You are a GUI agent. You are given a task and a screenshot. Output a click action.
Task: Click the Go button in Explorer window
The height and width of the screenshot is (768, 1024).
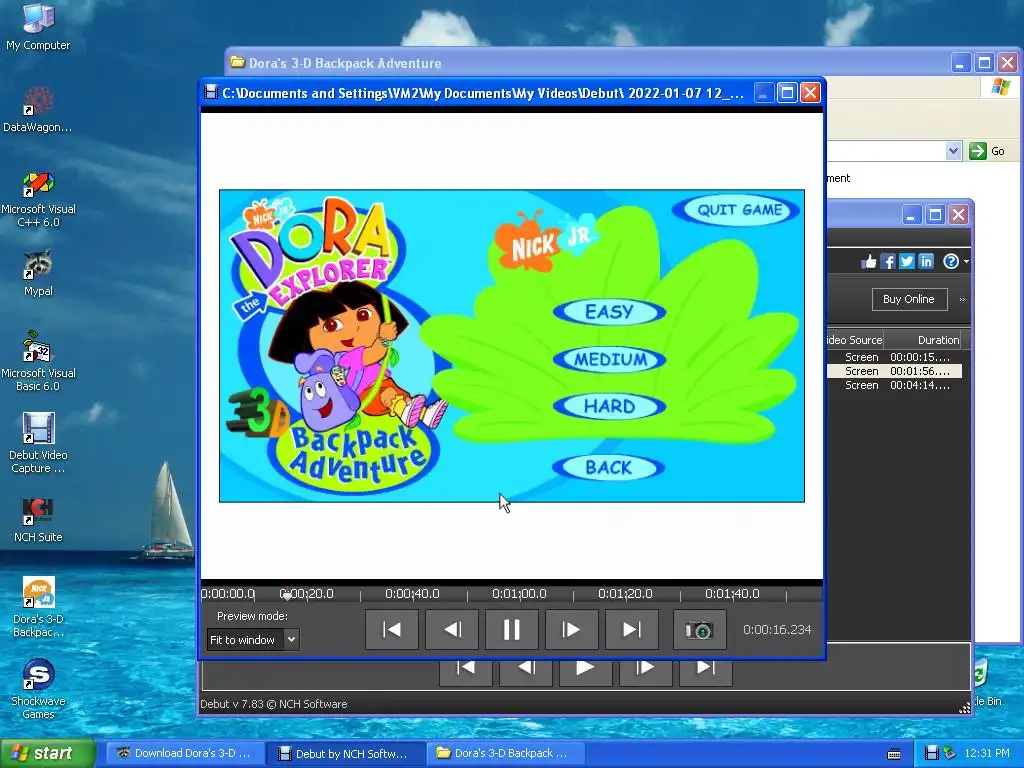pos(987,152)
